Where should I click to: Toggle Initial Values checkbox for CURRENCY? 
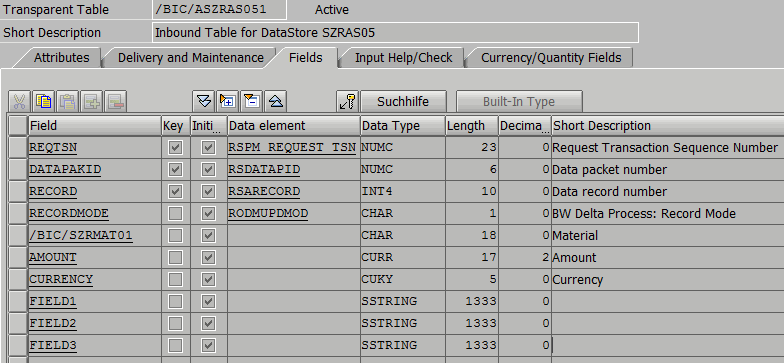[208, 280]
